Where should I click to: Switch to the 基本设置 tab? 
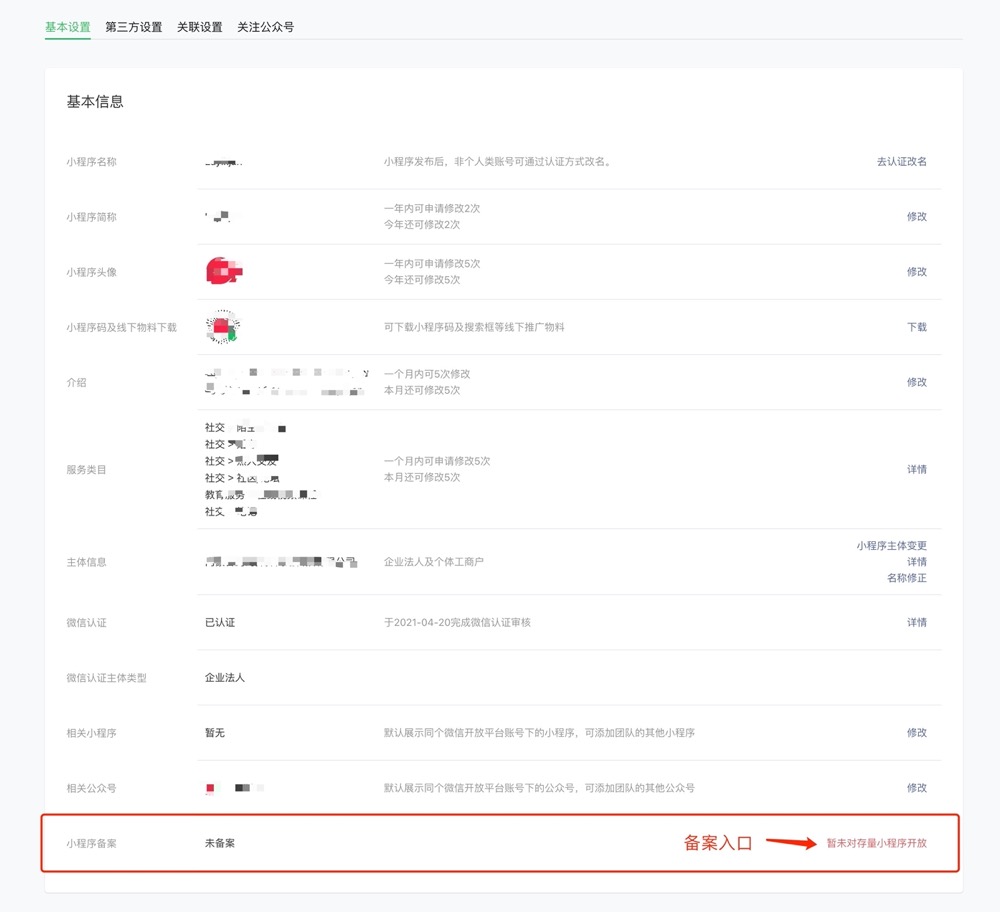[68, 27]
